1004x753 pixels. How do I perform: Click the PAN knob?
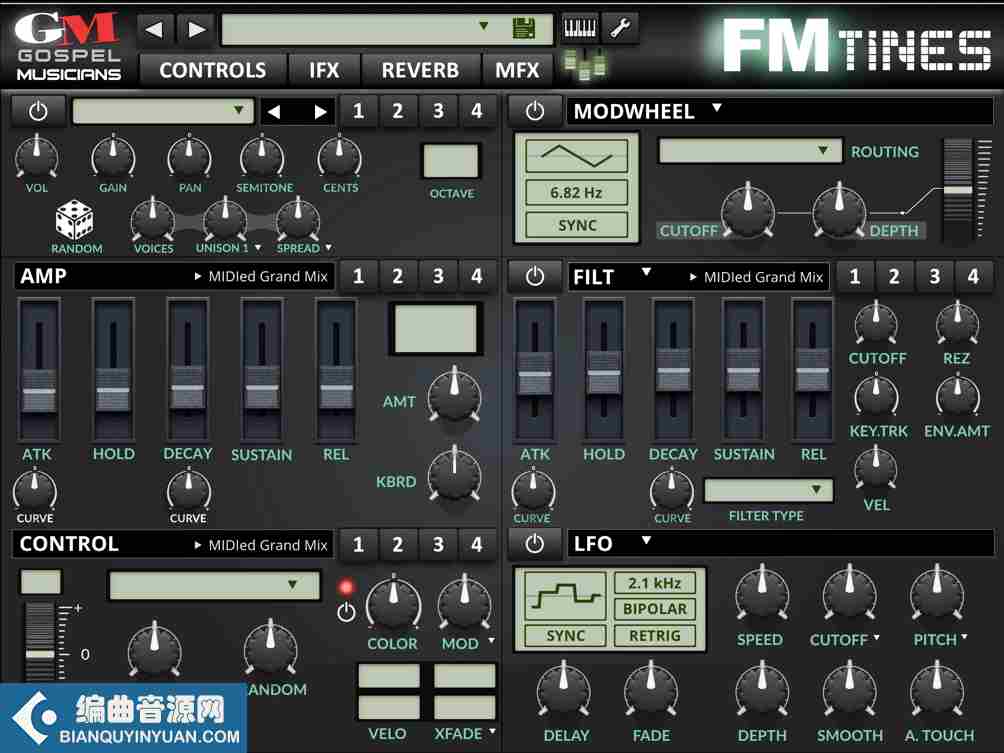[189, 156]
